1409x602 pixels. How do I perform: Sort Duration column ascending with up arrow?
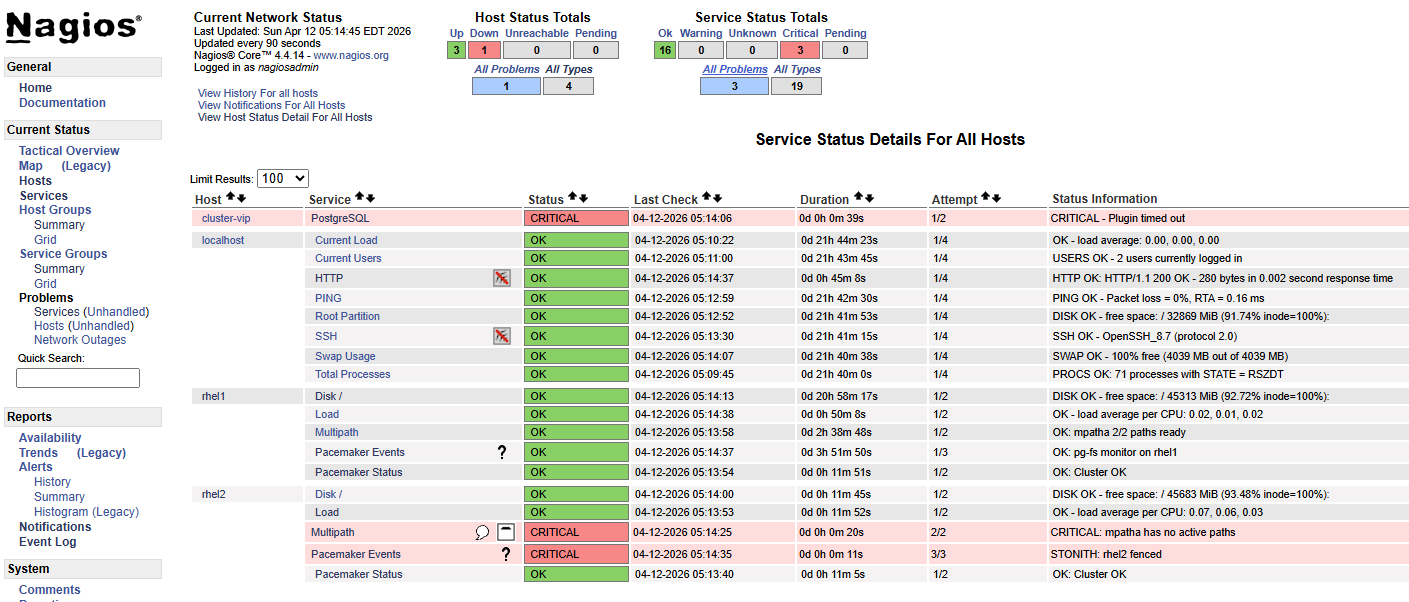click(x=858, y=199)
